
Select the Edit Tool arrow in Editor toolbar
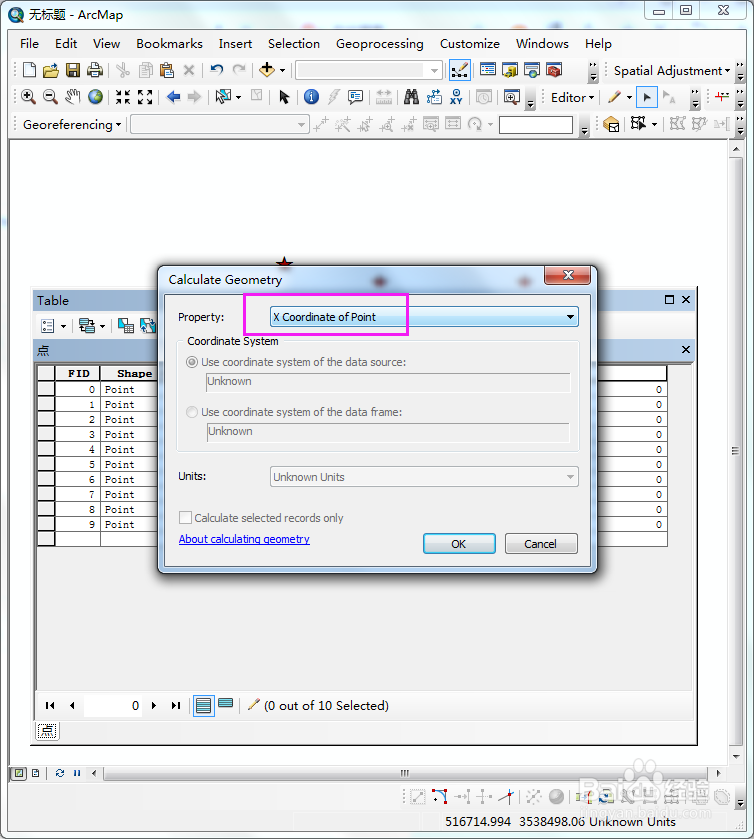(x=647, y=97)
